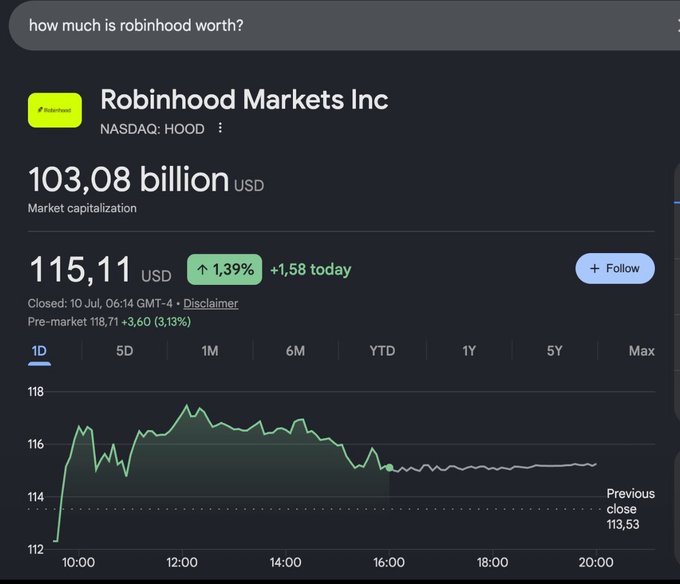
Task: Click the green 1,39% change badge
Action: [225, 269]
